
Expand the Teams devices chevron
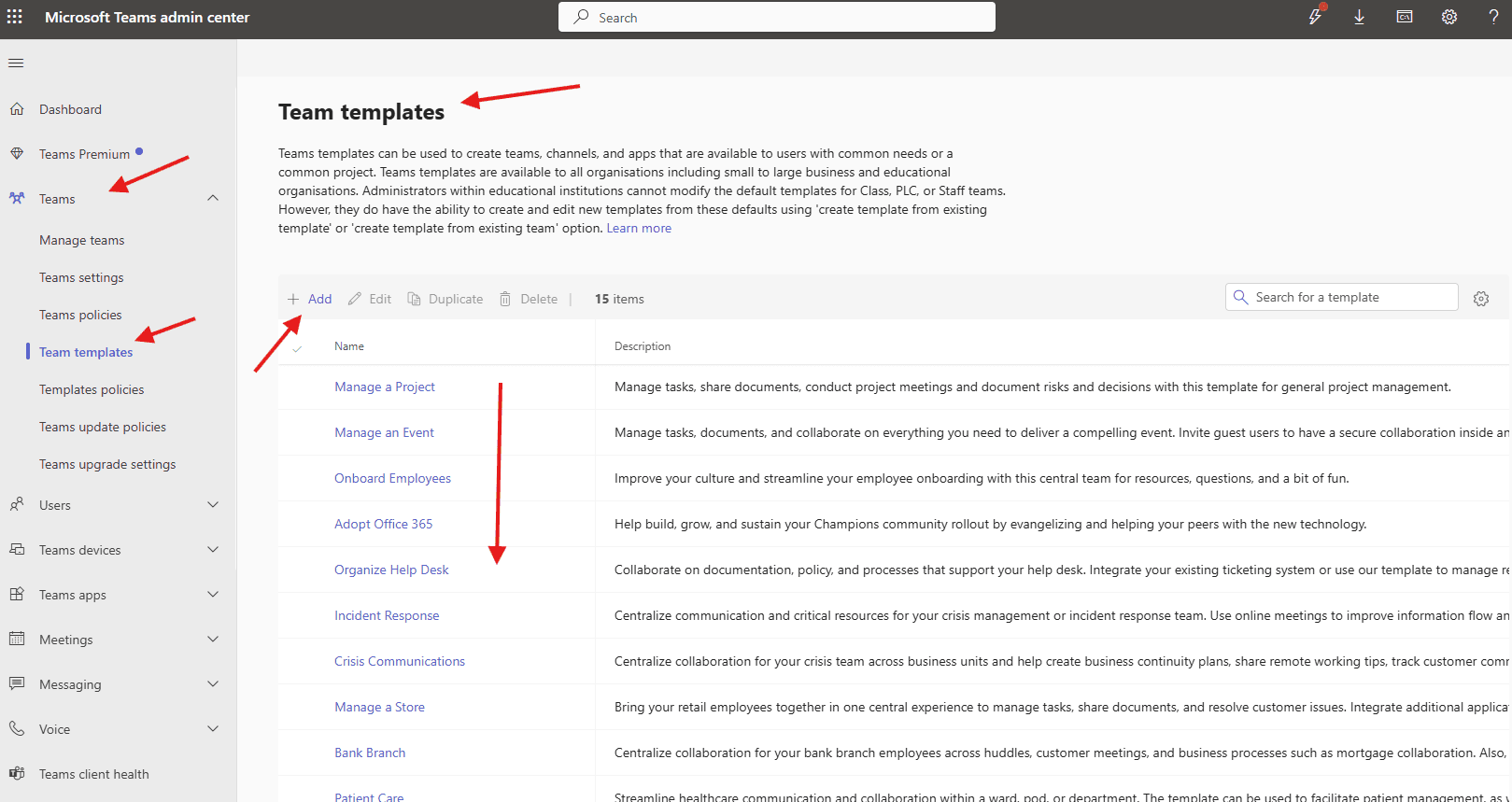click(x=213, y=549)
